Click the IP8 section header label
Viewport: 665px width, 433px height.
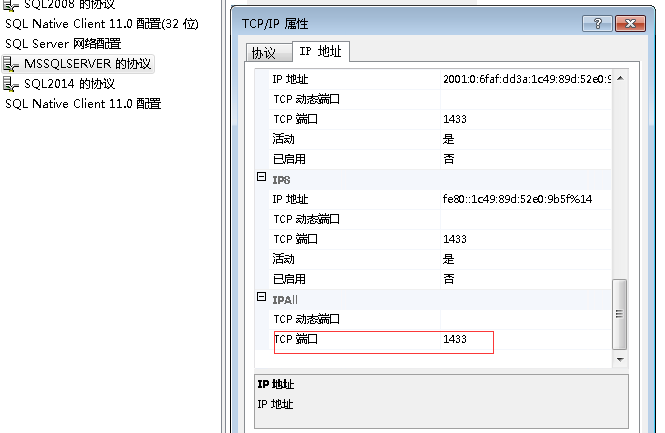[281, 180]
